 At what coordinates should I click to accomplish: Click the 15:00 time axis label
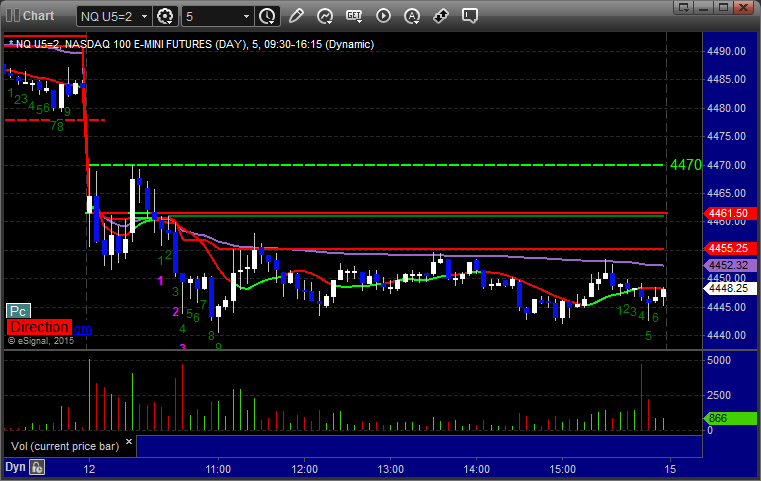562,469
